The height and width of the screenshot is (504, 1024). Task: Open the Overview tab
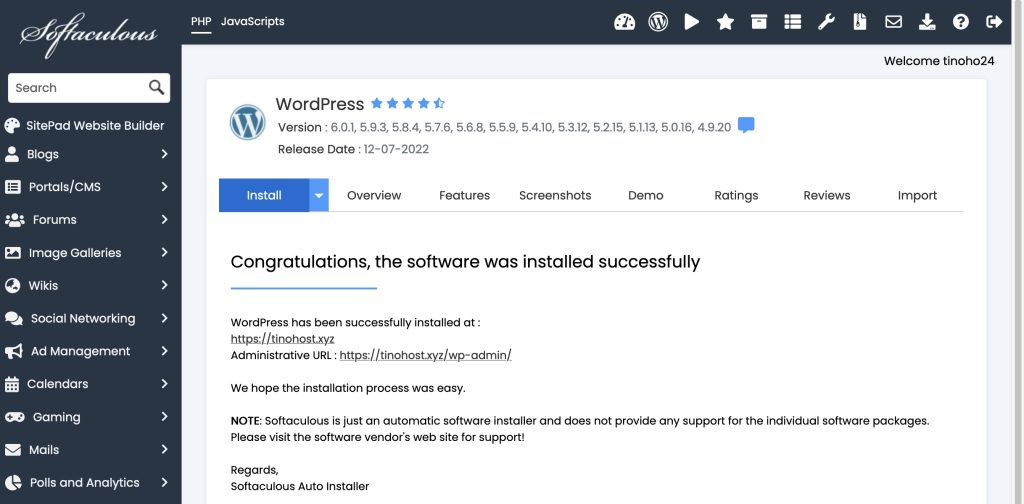coord(374,195)
